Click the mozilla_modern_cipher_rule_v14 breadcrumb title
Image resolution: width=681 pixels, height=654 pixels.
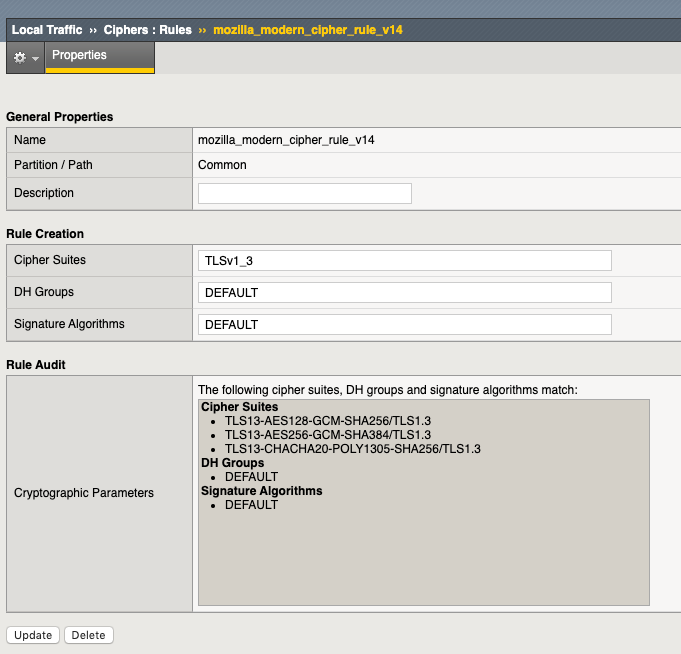(308, 30)
